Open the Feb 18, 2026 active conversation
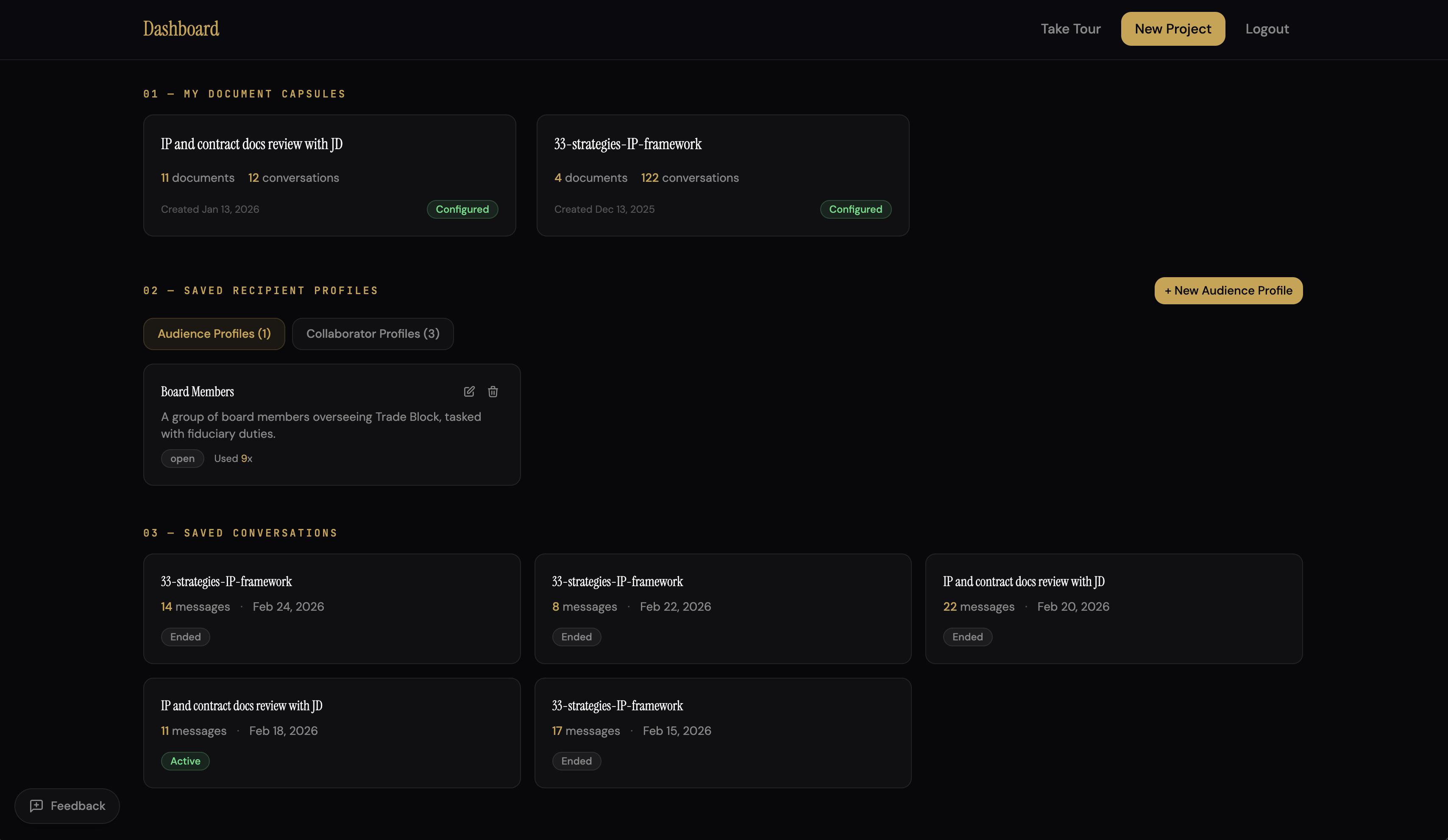The image size is (1448, 840). 332,733
